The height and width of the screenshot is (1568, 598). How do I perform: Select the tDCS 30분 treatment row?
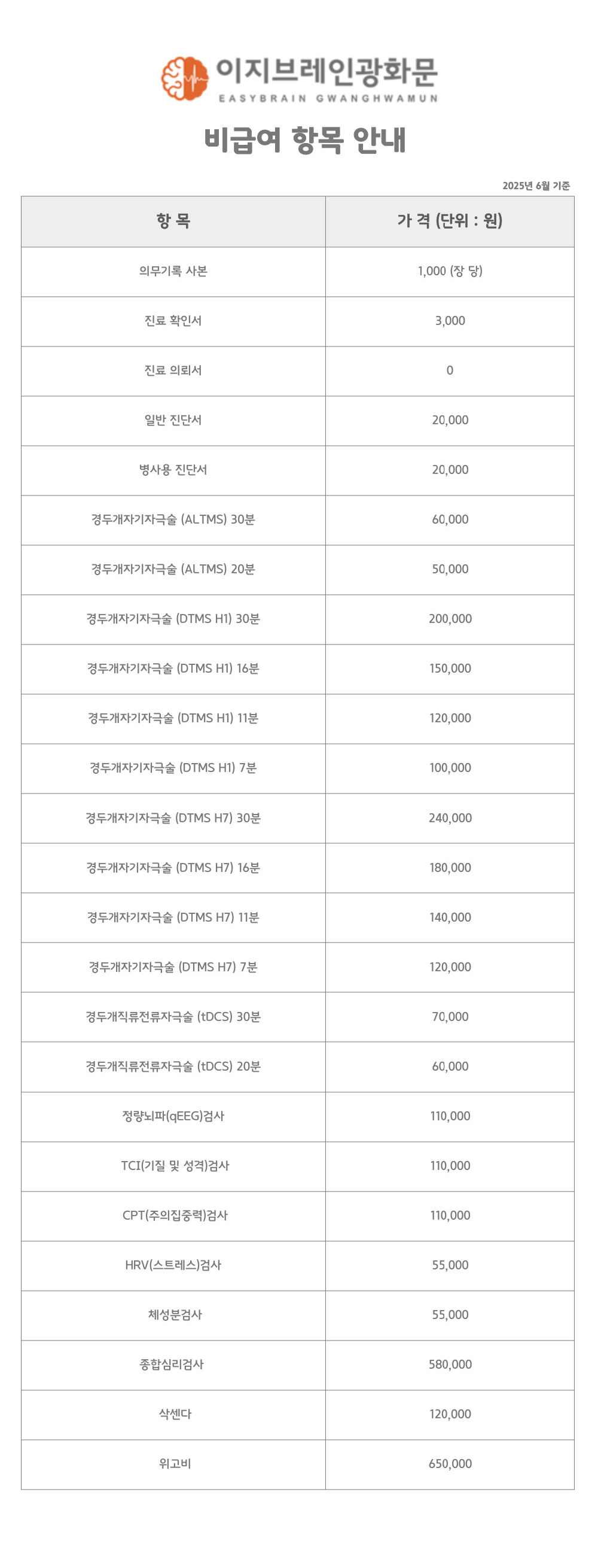point(297,1017)
